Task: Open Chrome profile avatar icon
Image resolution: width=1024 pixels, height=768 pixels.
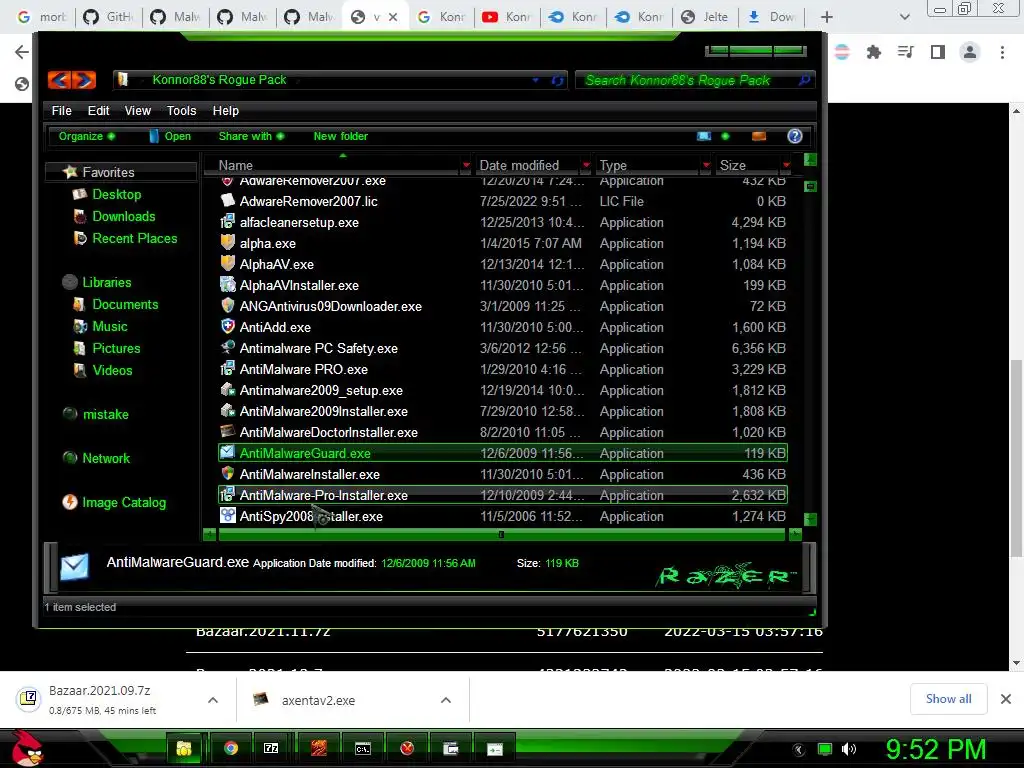Action: click(x=970, y=52)
